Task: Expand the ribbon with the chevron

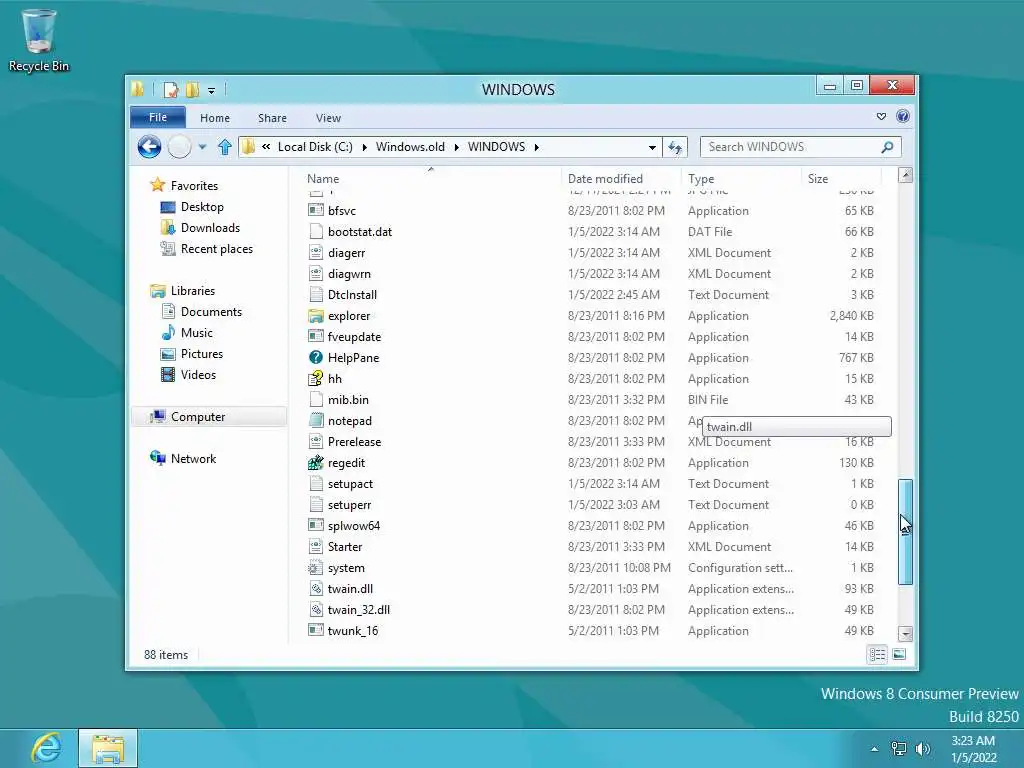Action: [881, 116]
